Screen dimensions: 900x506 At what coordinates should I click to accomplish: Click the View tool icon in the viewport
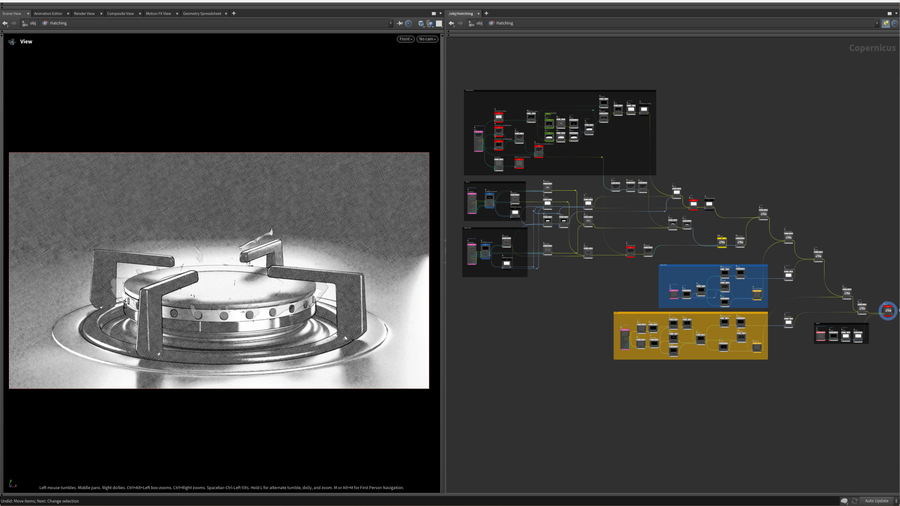12,42
